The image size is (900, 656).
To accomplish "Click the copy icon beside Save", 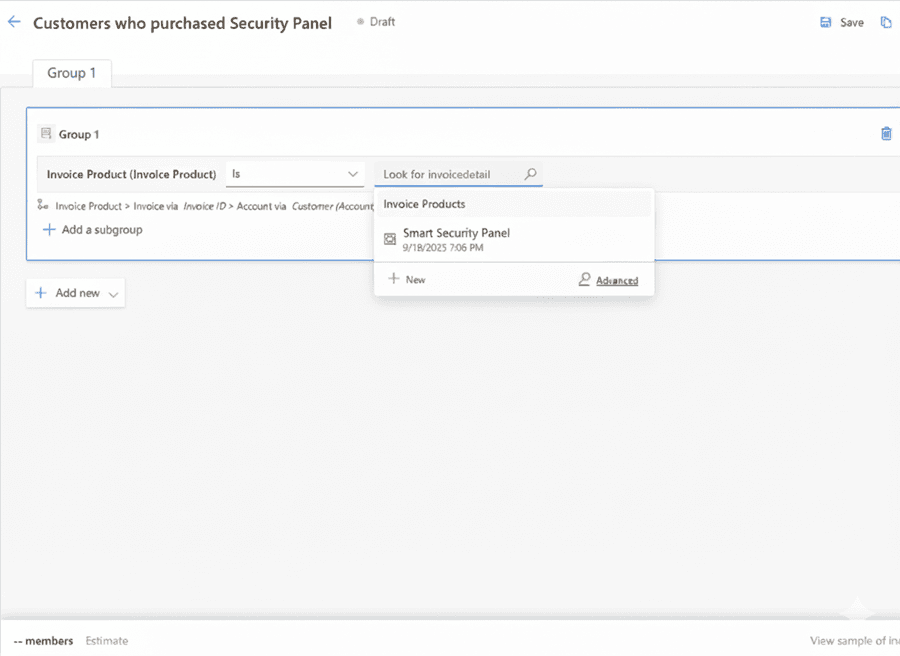I will pyautogui.click(x=885, y=22).
